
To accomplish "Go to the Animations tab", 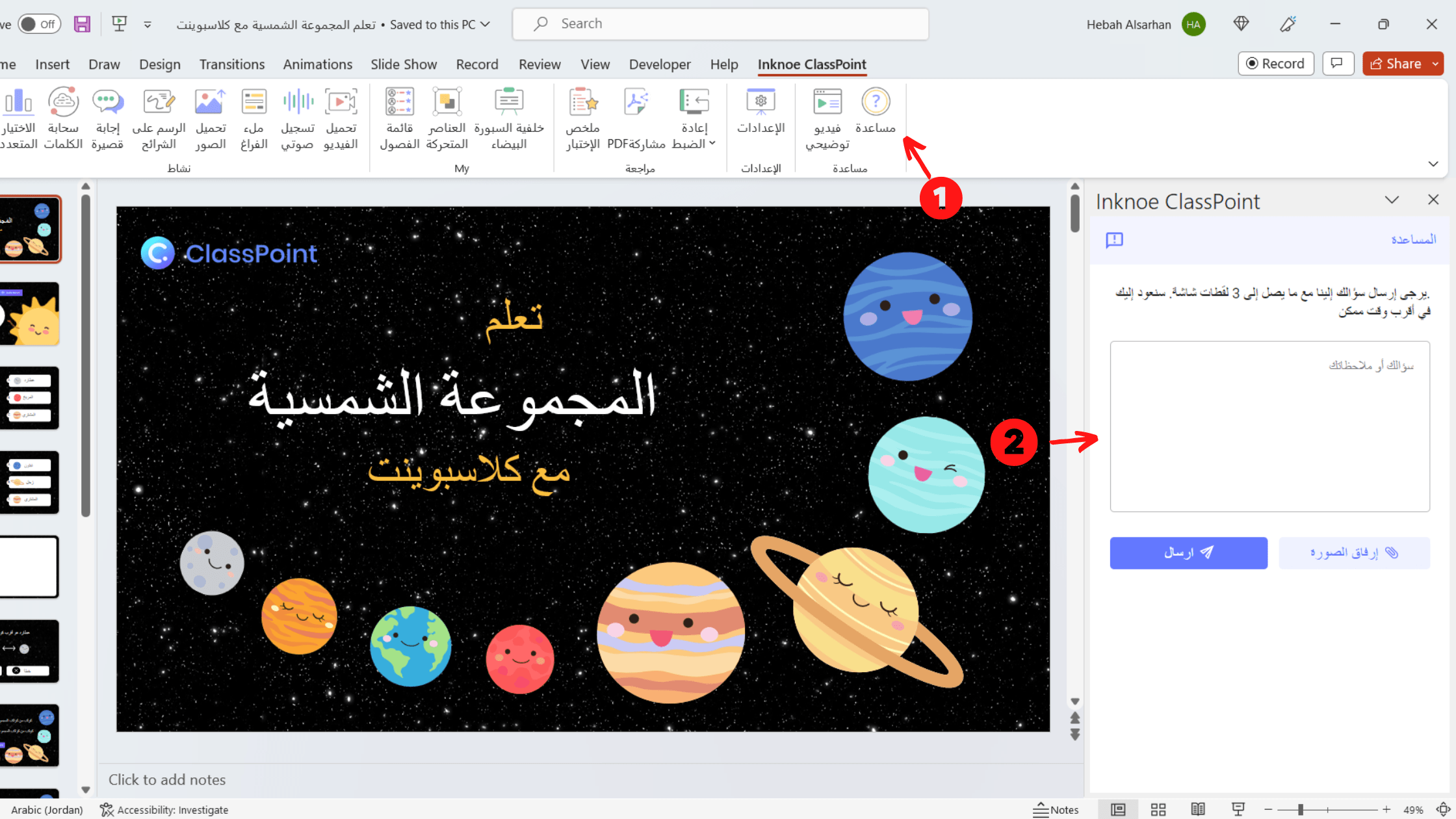I will point(318,64).
